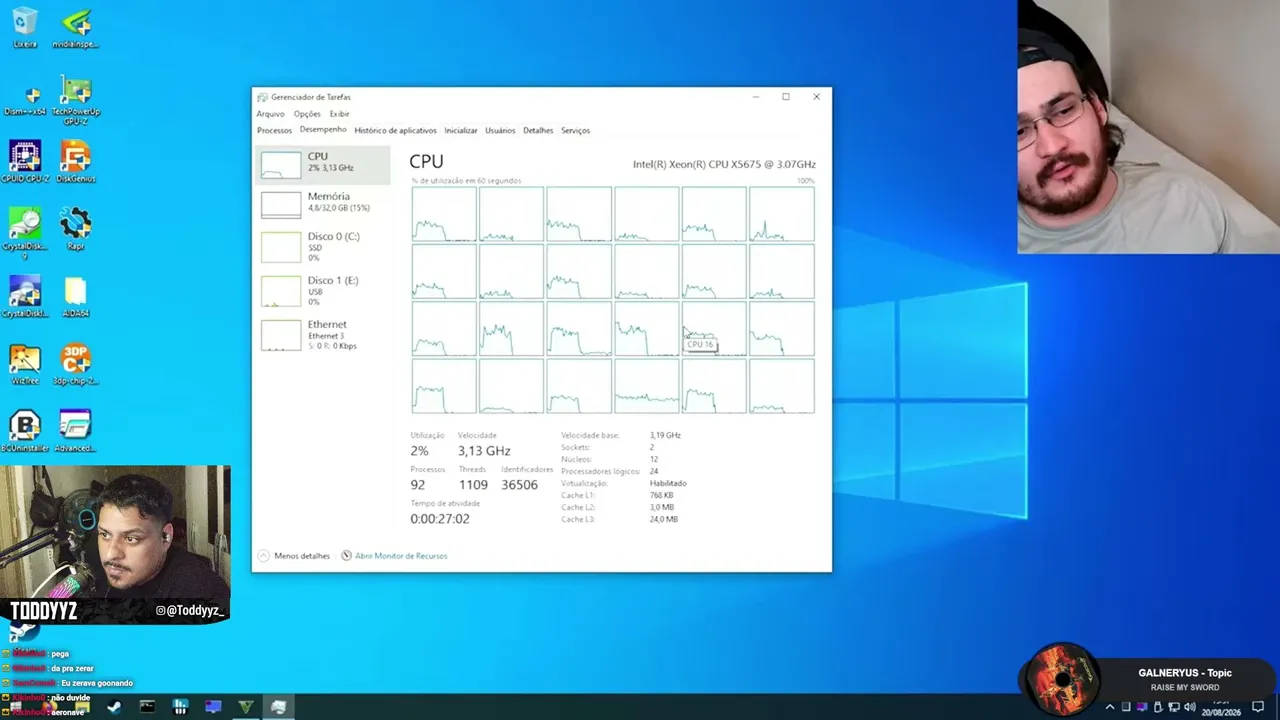Open the Exibir menu
The image size is (1280, 720).
pos(340,114)
